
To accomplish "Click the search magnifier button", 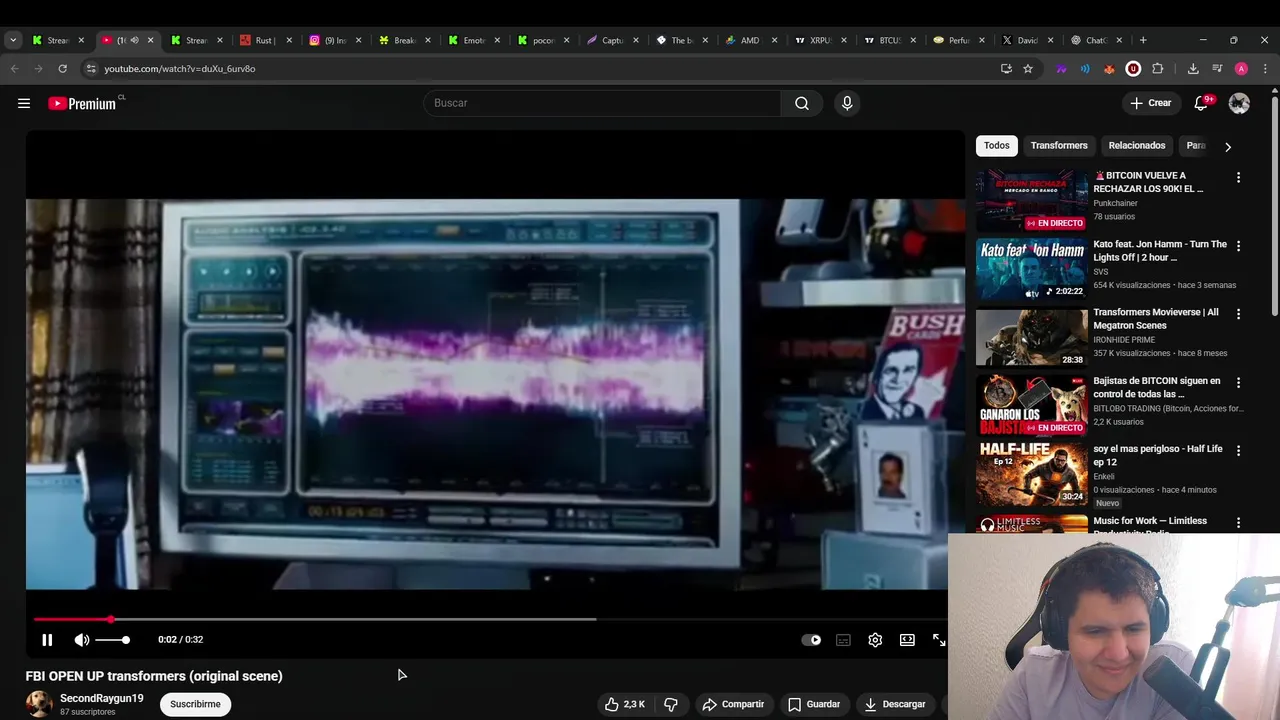I will point(802,103).
